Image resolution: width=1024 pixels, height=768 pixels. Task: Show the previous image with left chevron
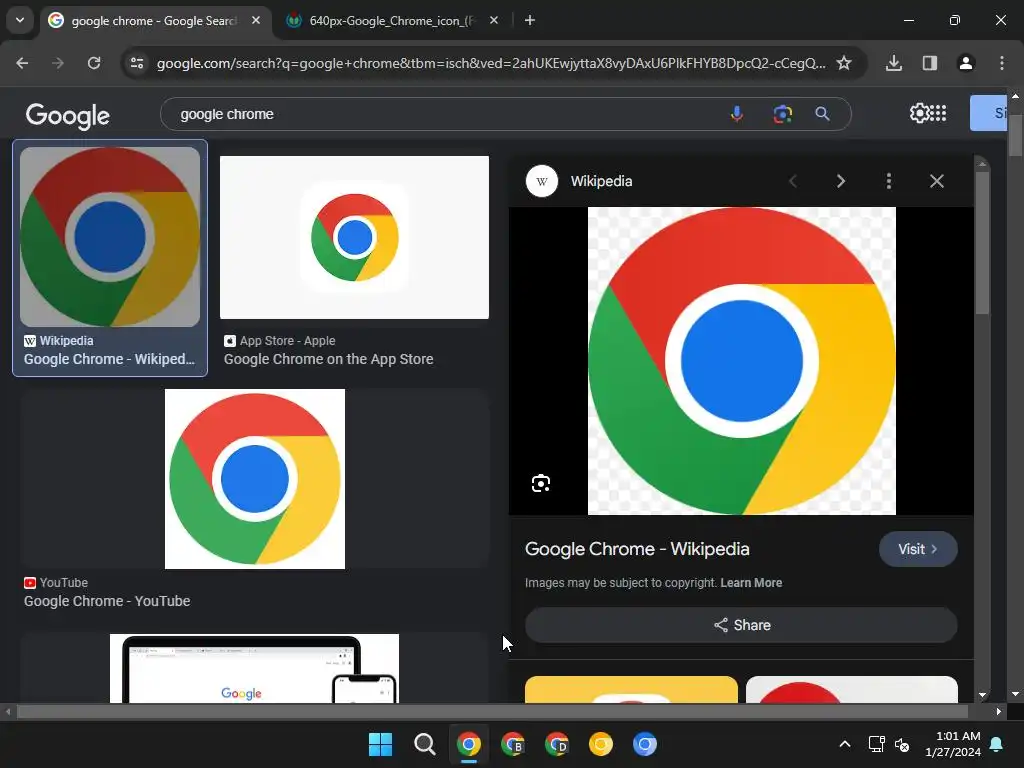[793, 181]
